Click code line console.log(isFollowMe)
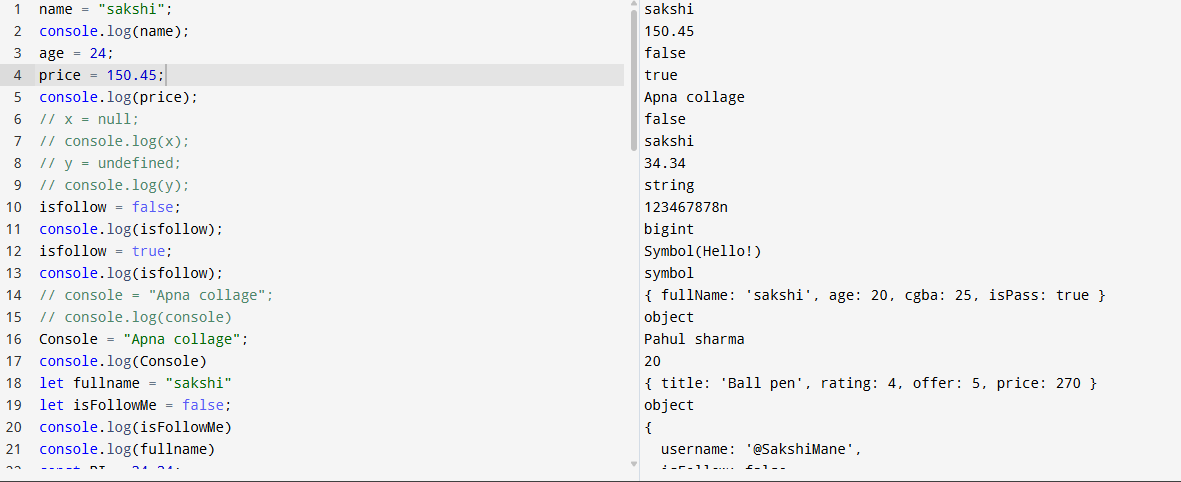The height and width of the screenshot is (482, 1181). click(x=136, y=426)
